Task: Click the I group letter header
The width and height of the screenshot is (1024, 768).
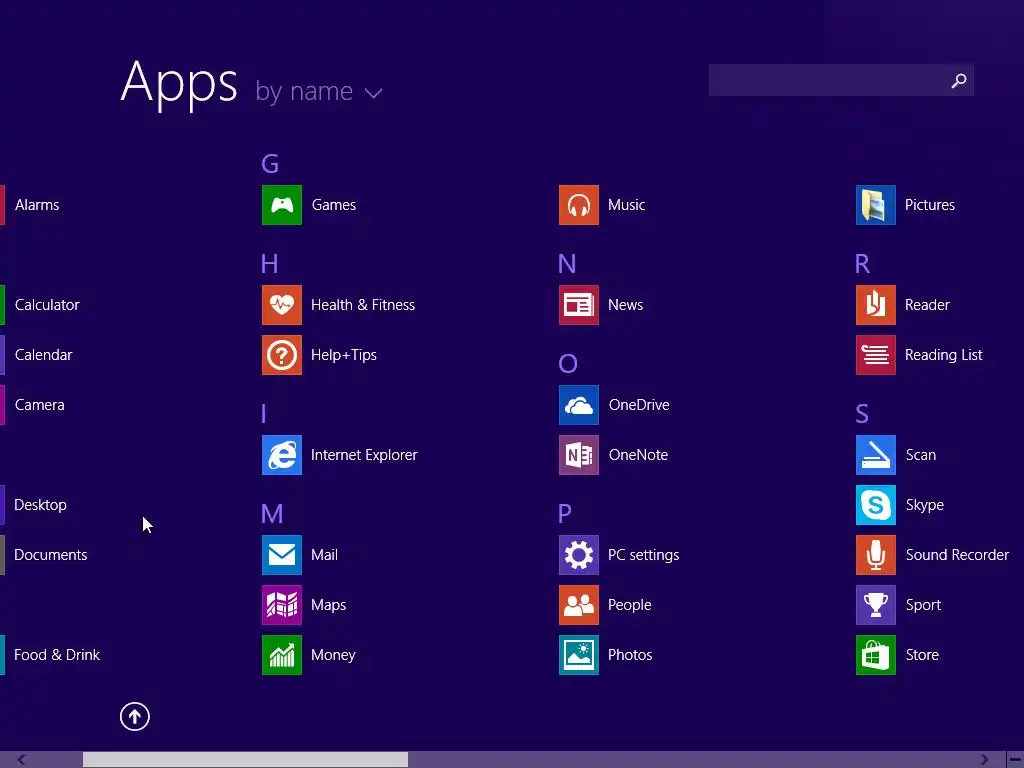Action: [264, 414]
